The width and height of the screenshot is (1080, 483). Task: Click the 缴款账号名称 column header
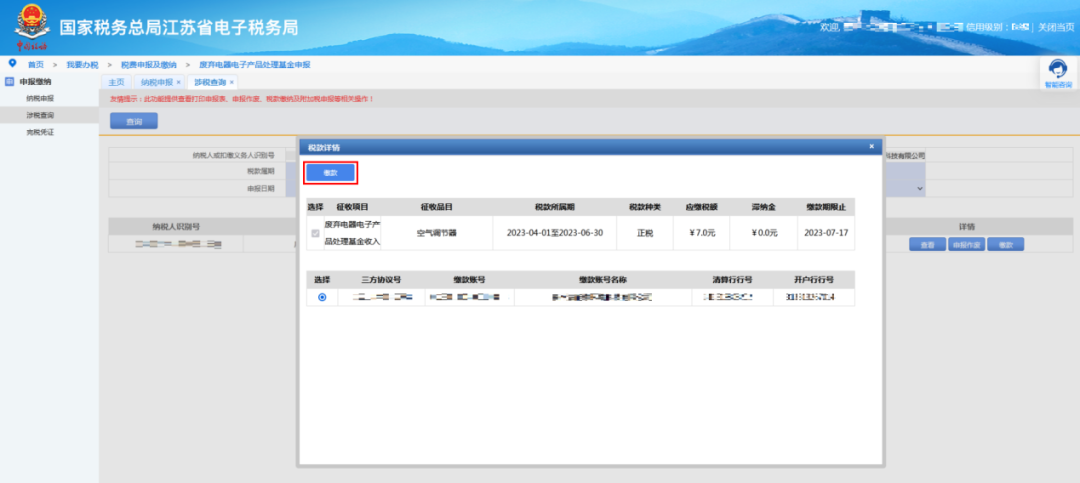(603, 280)
